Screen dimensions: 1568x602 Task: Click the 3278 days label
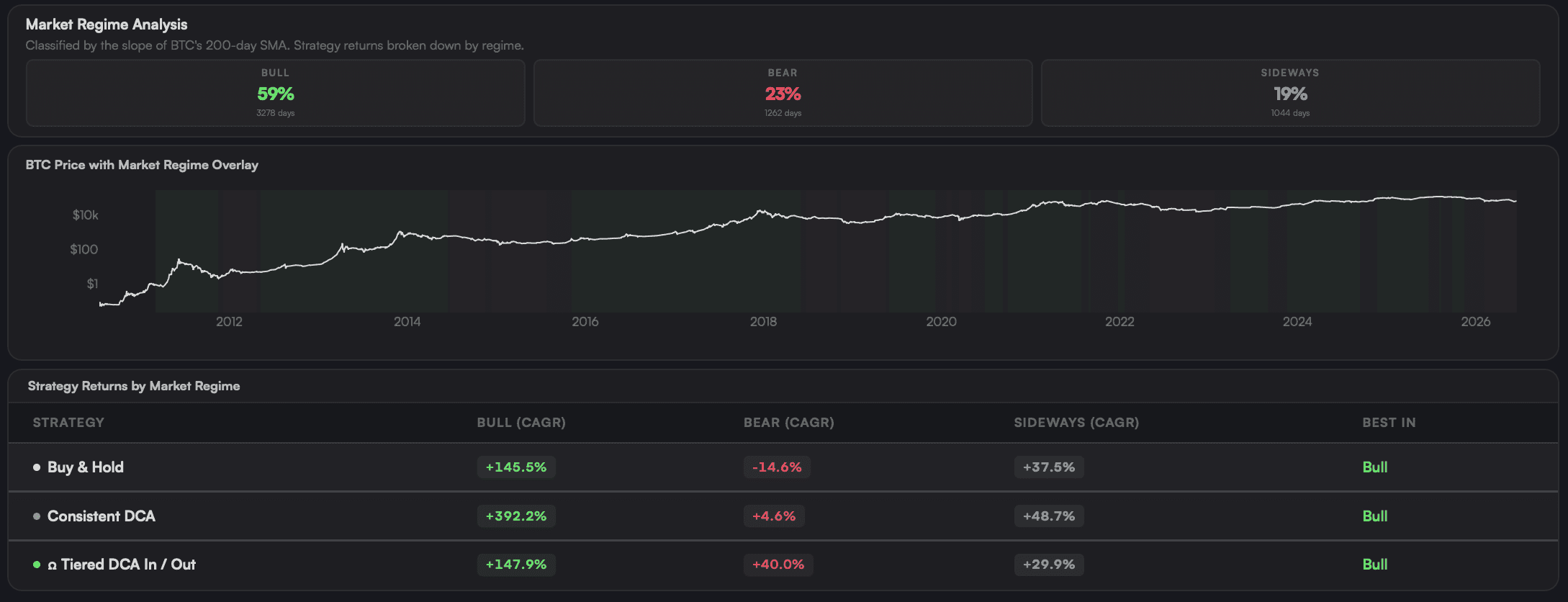(x=275, y=113)
